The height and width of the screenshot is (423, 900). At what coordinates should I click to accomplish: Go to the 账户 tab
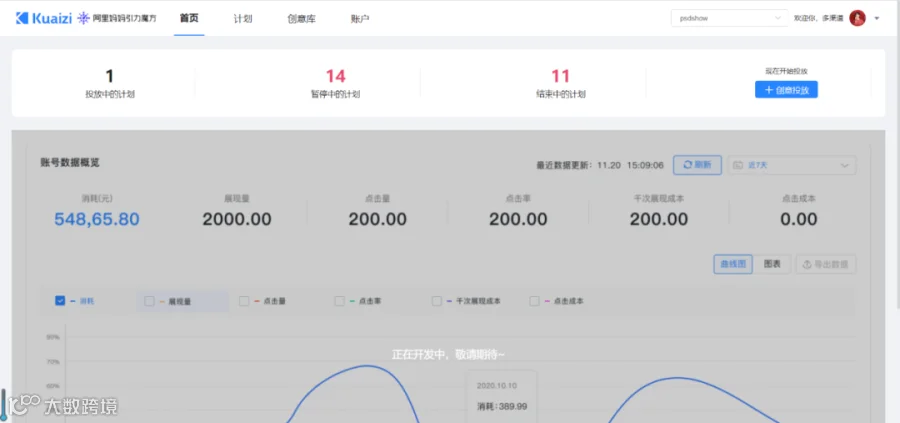click(x=360, y=18)
